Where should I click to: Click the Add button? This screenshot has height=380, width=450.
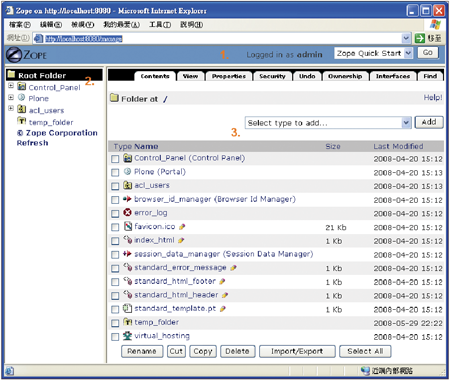tap(429, 122)
